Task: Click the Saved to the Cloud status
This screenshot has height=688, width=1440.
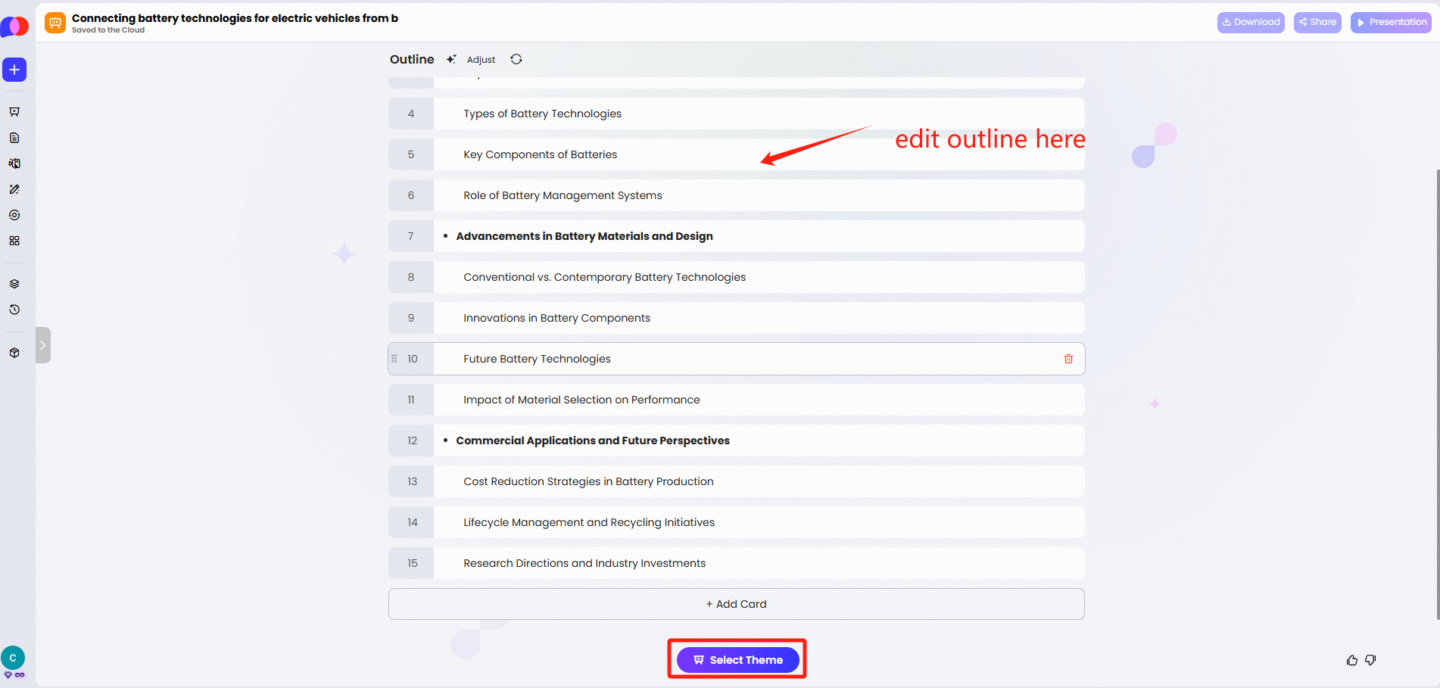Action: 108,30
